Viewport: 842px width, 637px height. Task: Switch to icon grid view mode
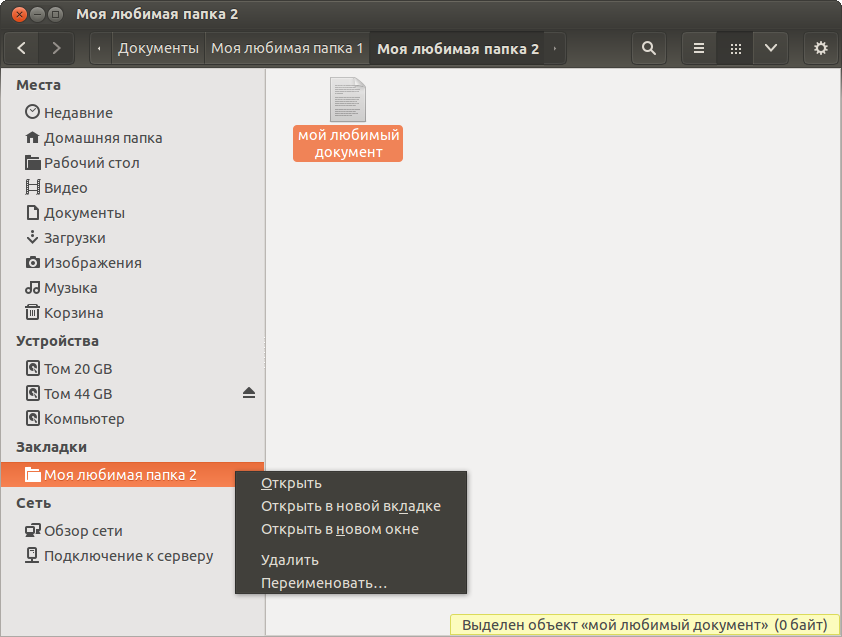pos(735,48)
